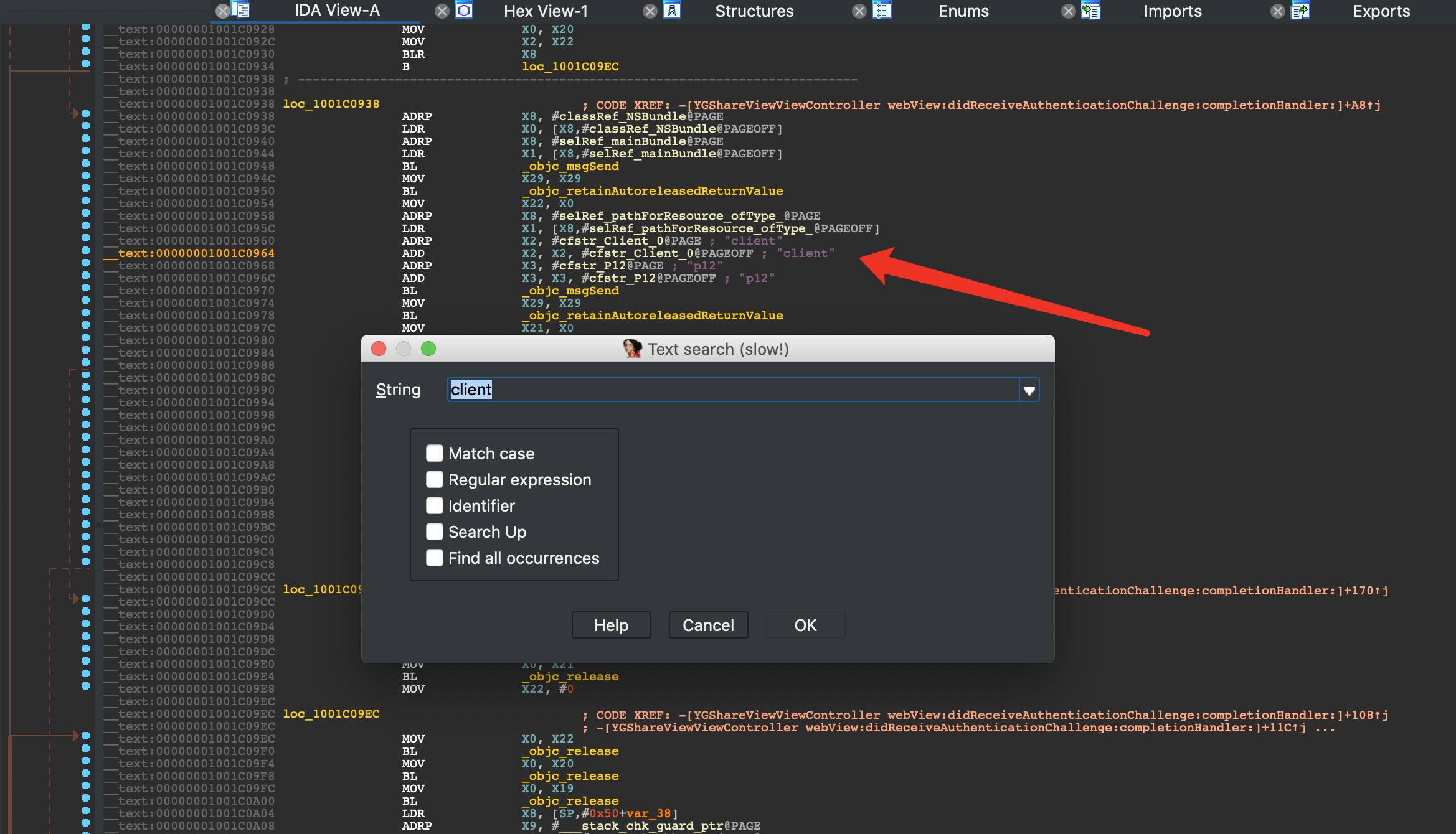Click the IDA View-A tab icon
1456x834 pixels.
pyautogui.click(x=240, y=10)
